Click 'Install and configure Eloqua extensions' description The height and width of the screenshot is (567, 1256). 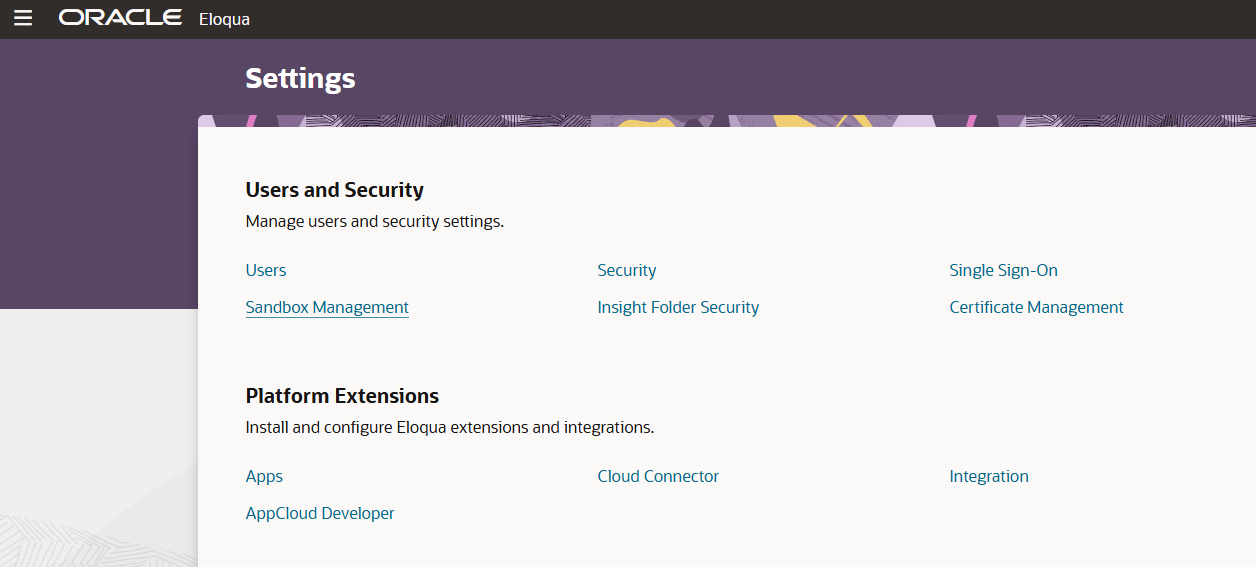click(x=450, y=427)
